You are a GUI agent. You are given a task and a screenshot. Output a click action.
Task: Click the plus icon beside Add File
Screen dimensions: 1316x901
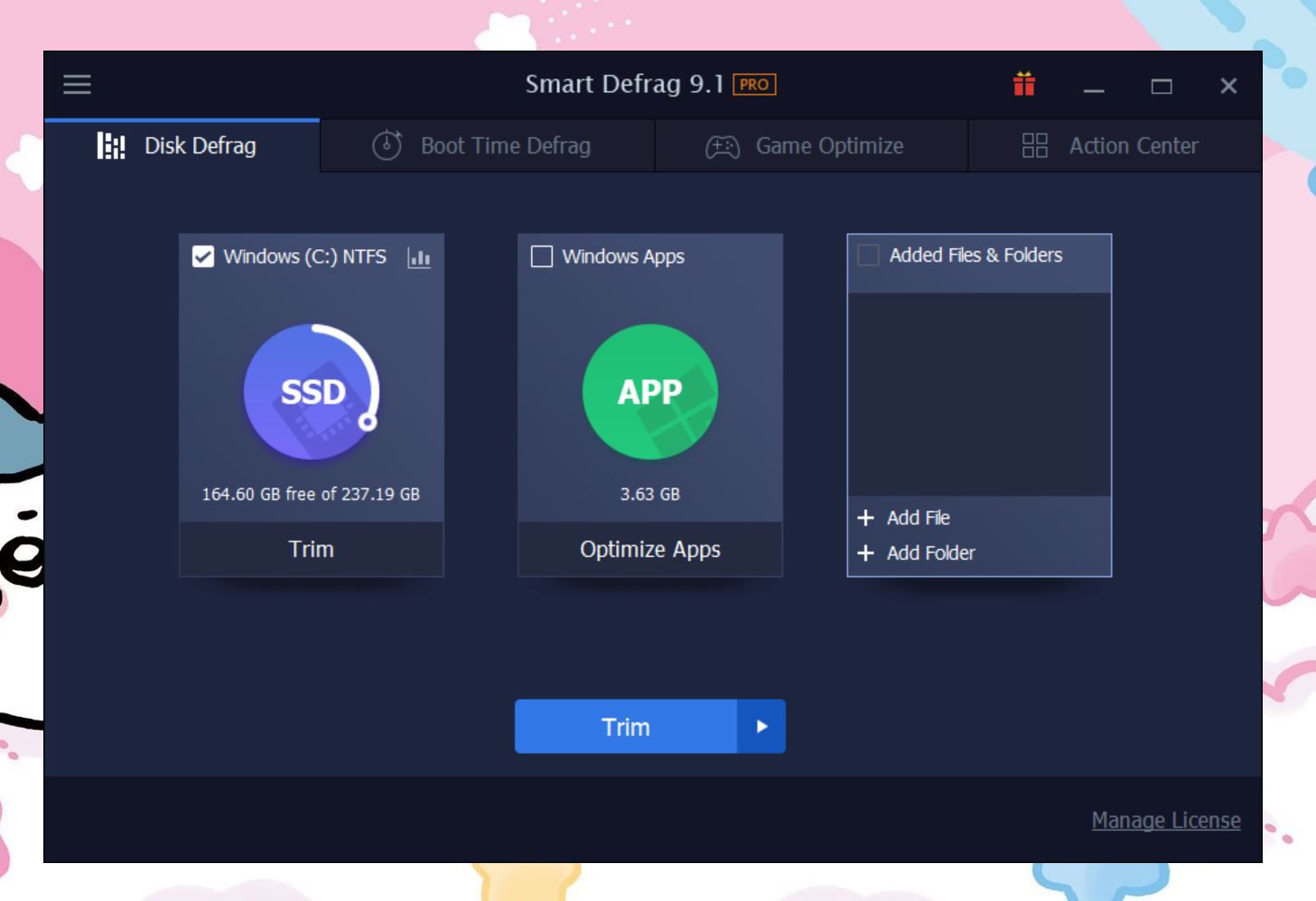[x=865, y=517]
